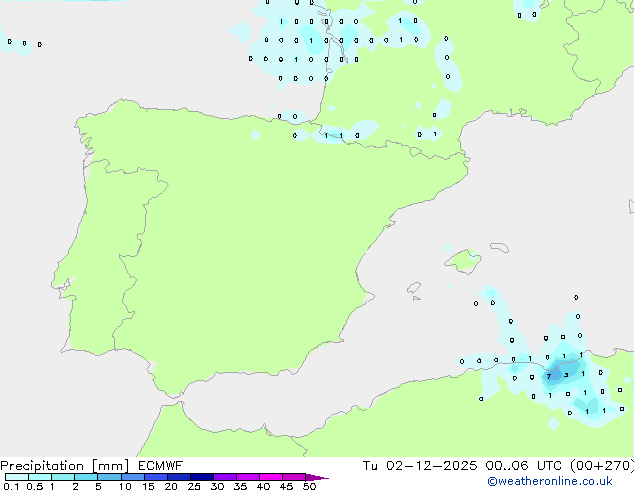
Task: Click the 45 mm legend color swatch
Action: point(294,477)
